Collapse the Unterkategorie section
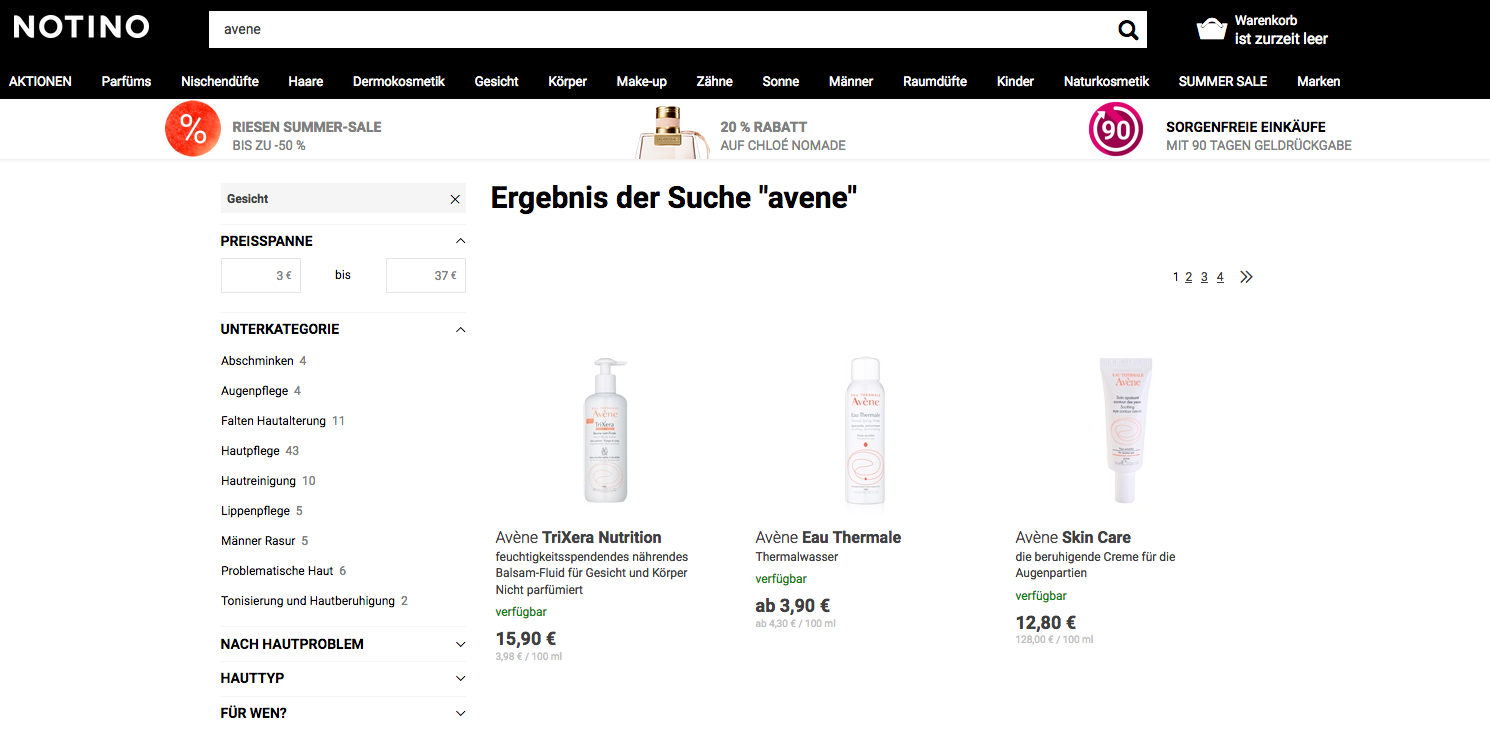 point(460,329)
